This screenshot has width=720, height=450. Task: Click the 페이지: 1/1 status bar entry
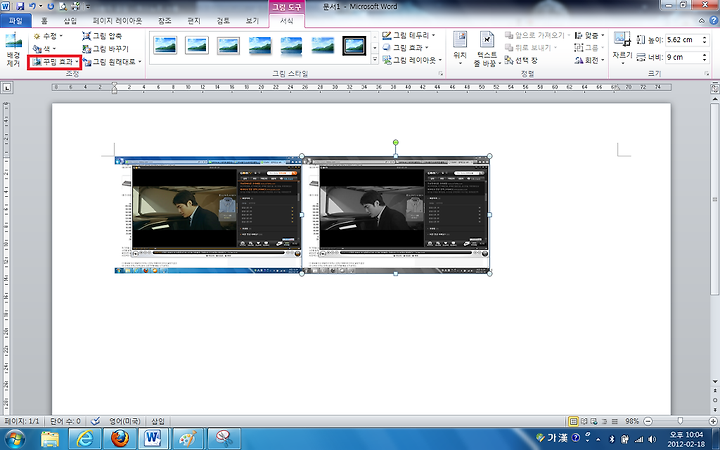click(x=22, y=421)
